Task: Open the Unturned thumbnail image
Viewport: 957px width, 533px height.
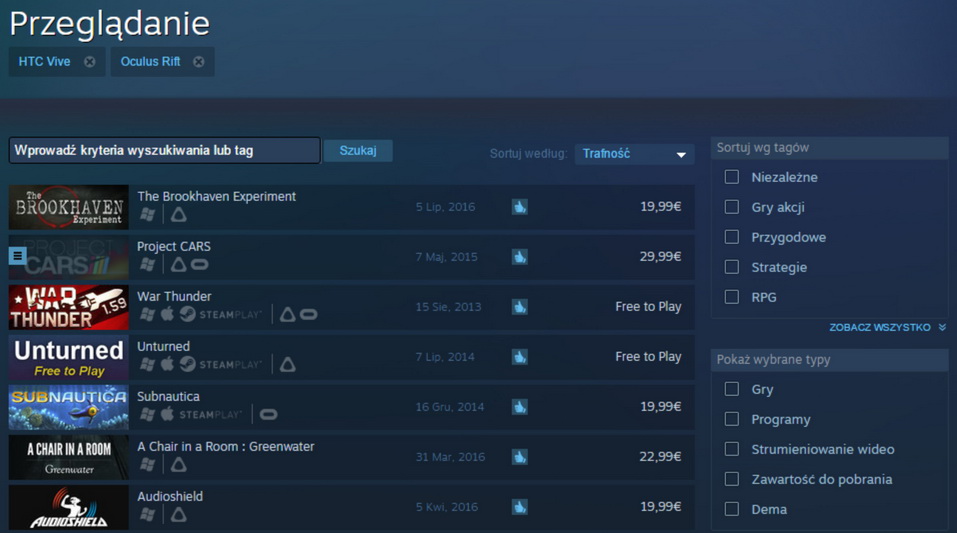Action: coord(69,357)
